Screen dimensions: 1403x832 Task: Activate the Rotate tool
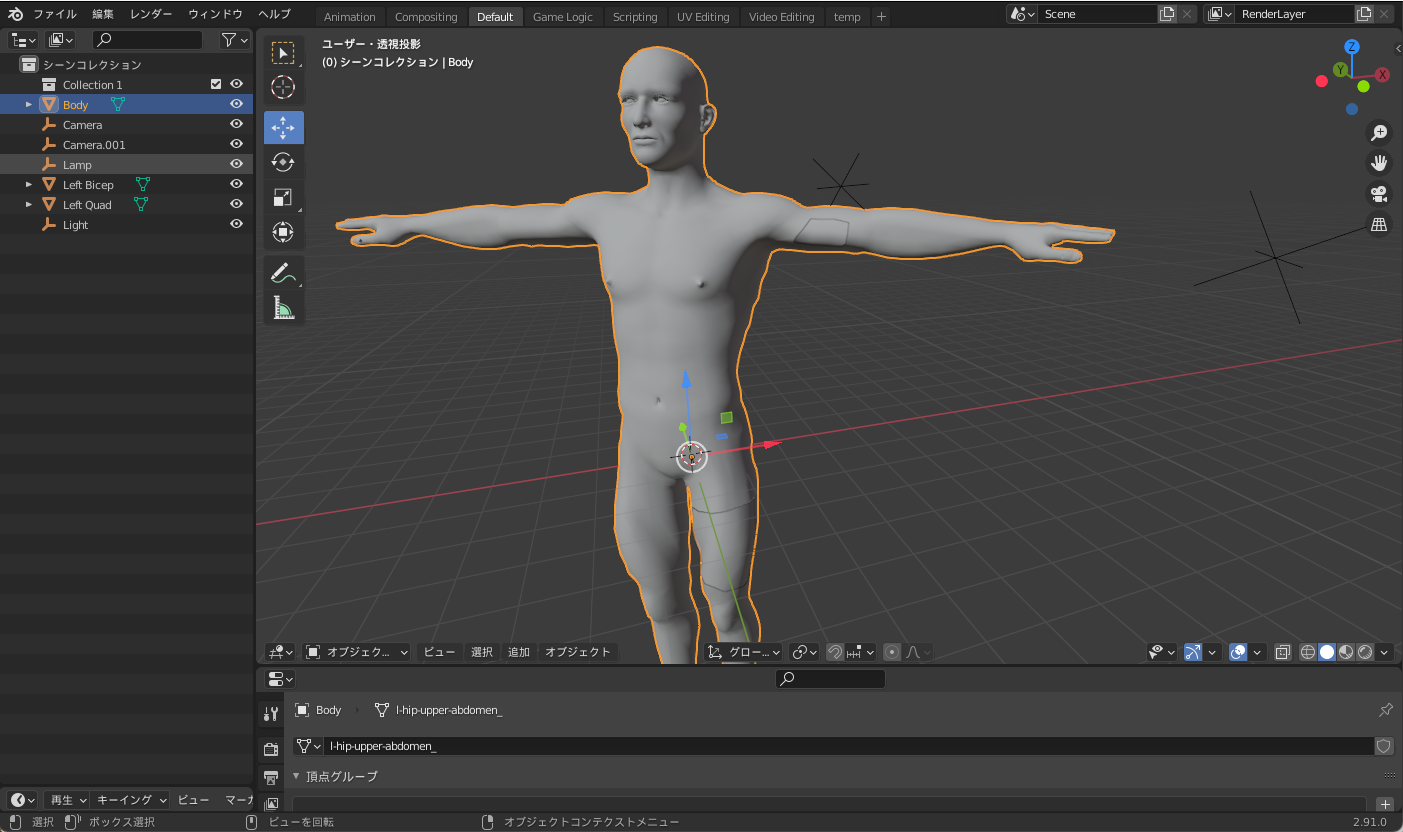pyautogui.click(x=283, y=163)
